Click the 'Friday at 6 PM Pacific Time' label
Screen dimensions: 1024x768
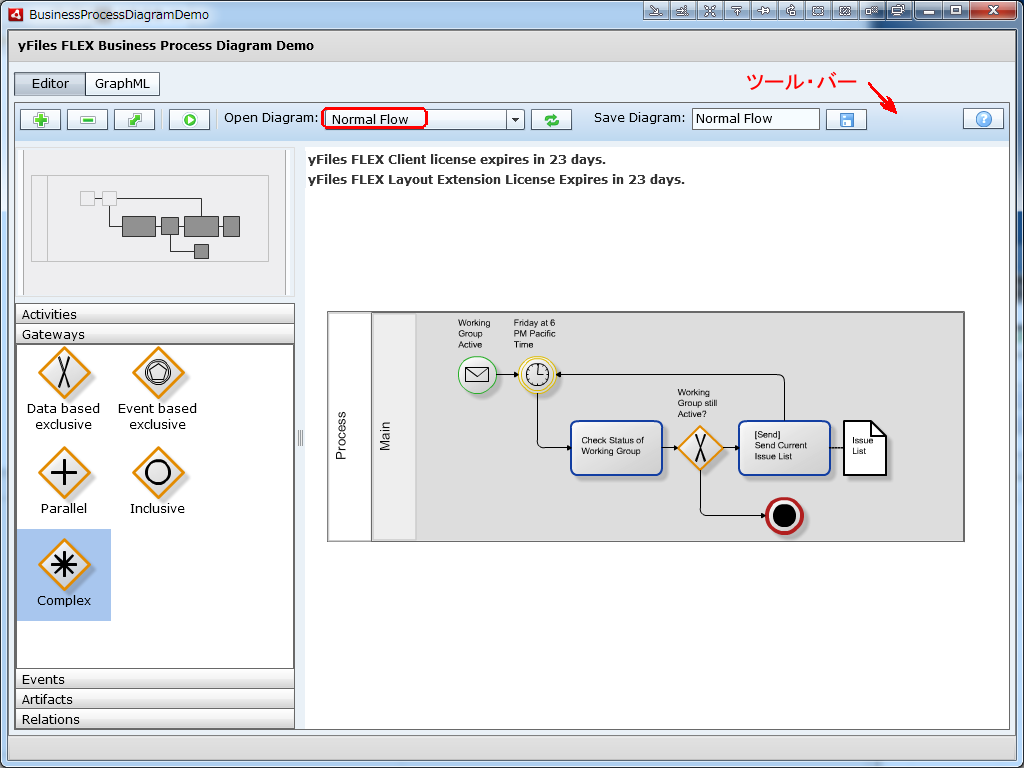534,334
